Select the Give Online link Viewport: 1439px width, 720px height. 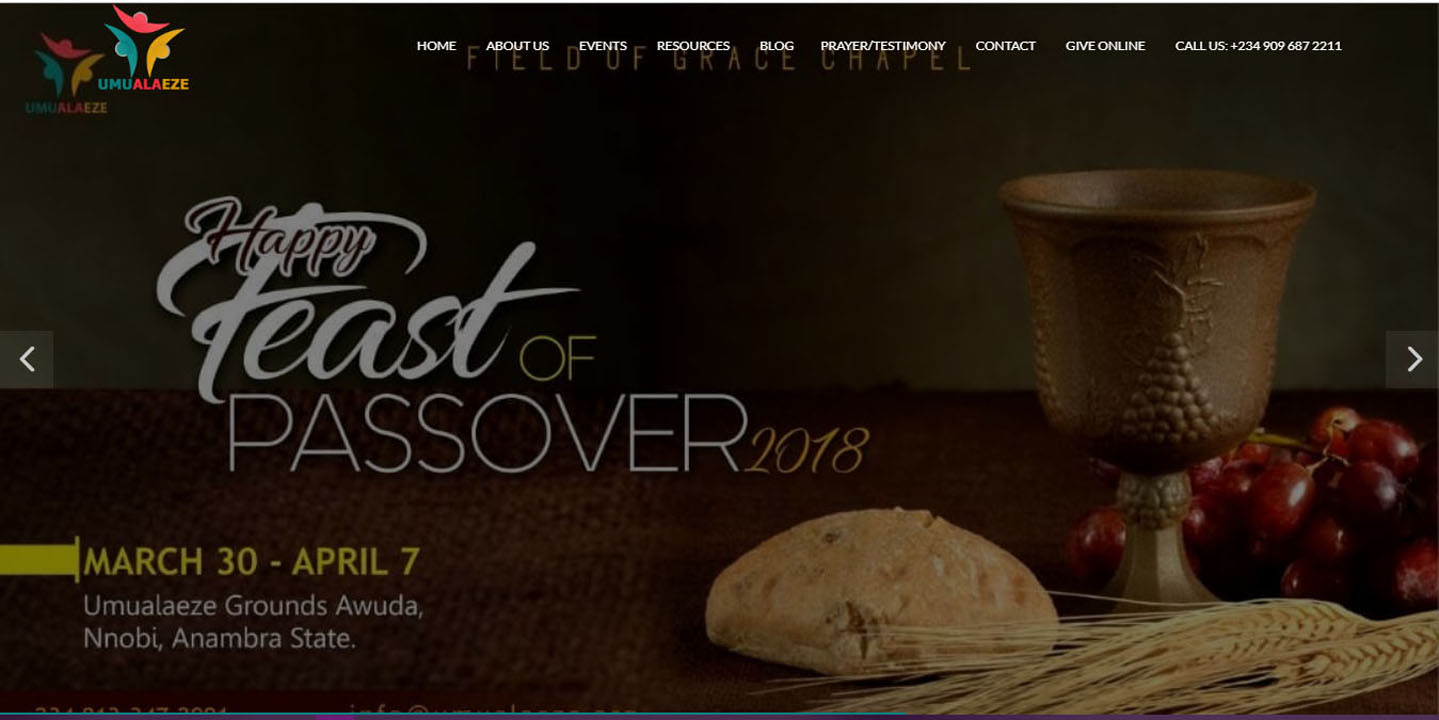tap(1105, 46)
